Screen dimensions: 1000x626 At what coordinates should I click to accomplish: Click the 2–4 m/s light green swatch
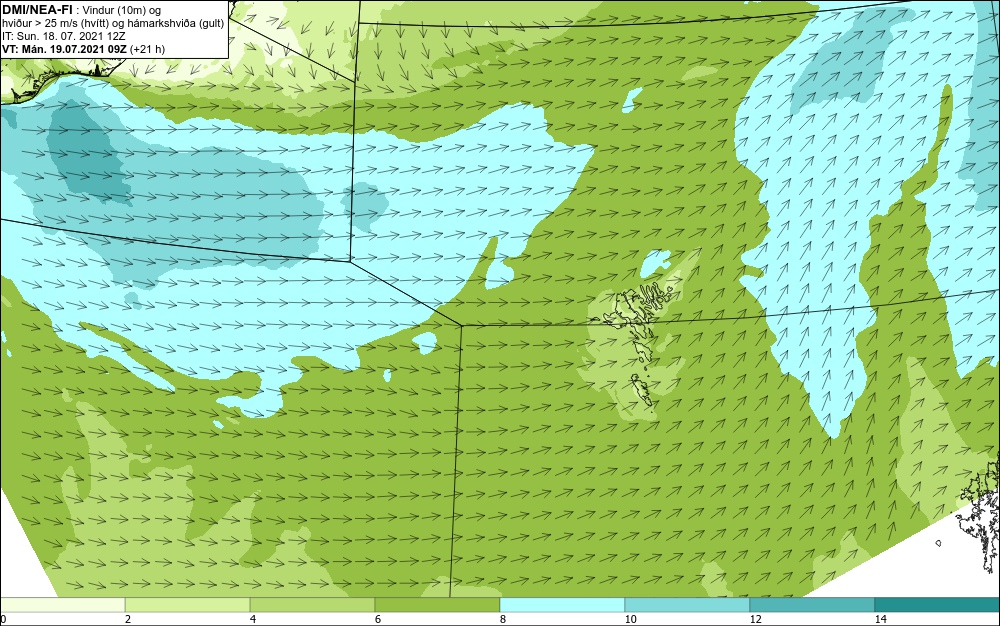click(x=188, y=604)
